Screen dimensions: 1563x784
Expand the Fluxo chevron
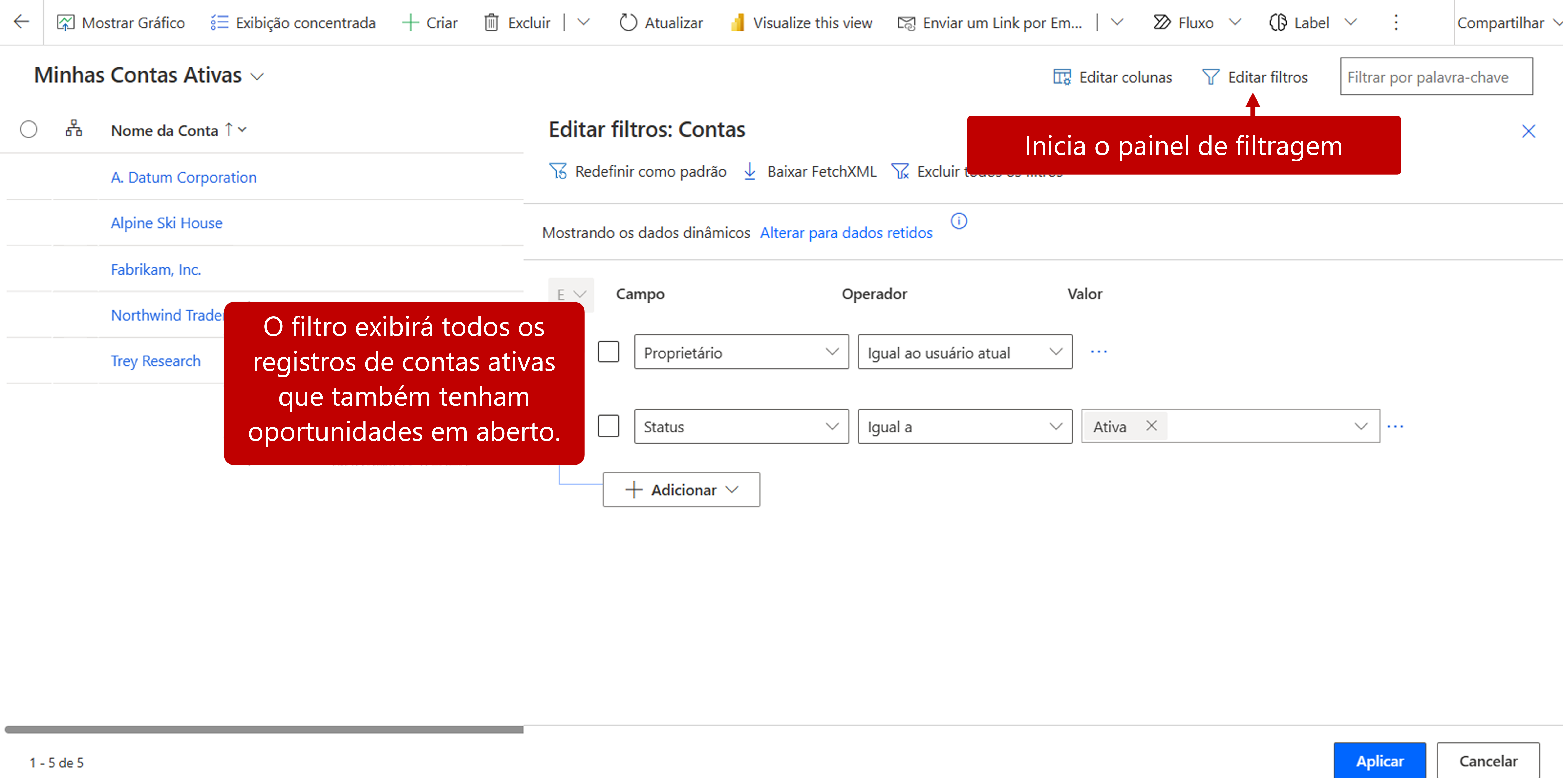[1235, 23]
